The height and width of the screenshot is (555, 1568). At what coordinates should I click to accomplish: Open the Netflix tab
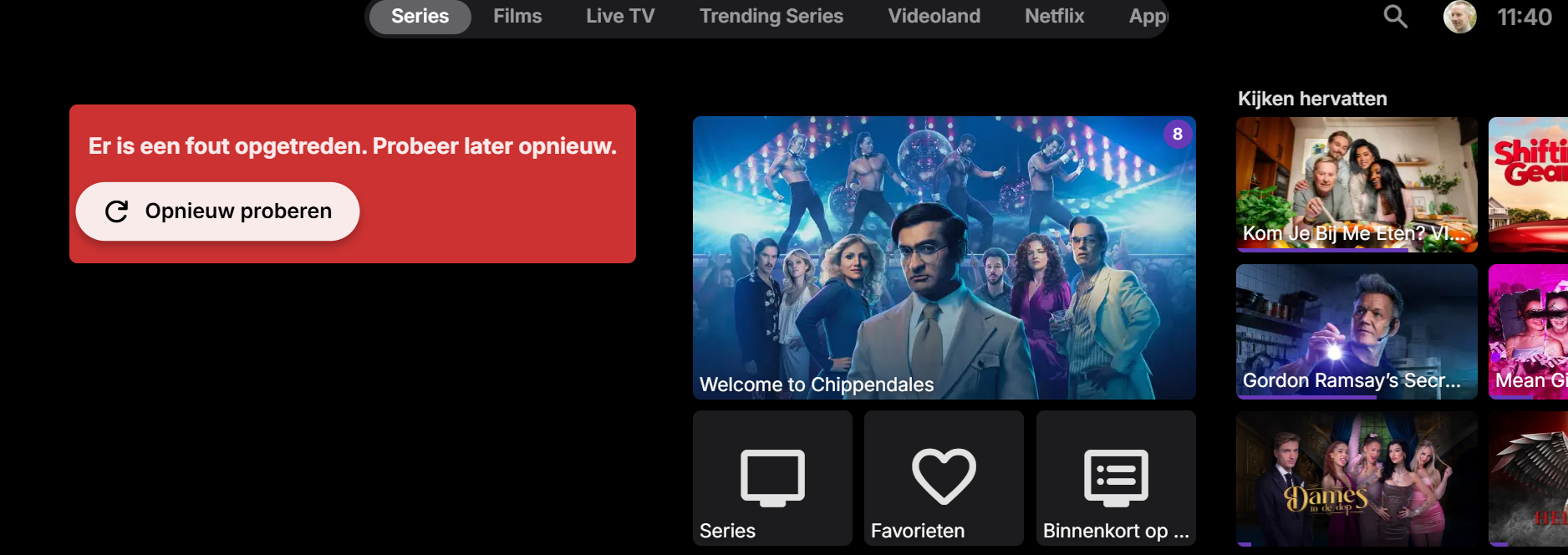[1054, 17]
